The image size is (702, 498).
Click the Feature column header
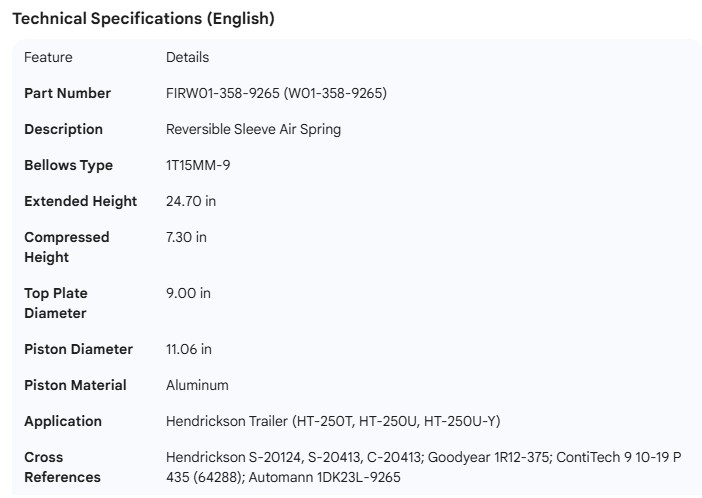(x=48, y=57)
